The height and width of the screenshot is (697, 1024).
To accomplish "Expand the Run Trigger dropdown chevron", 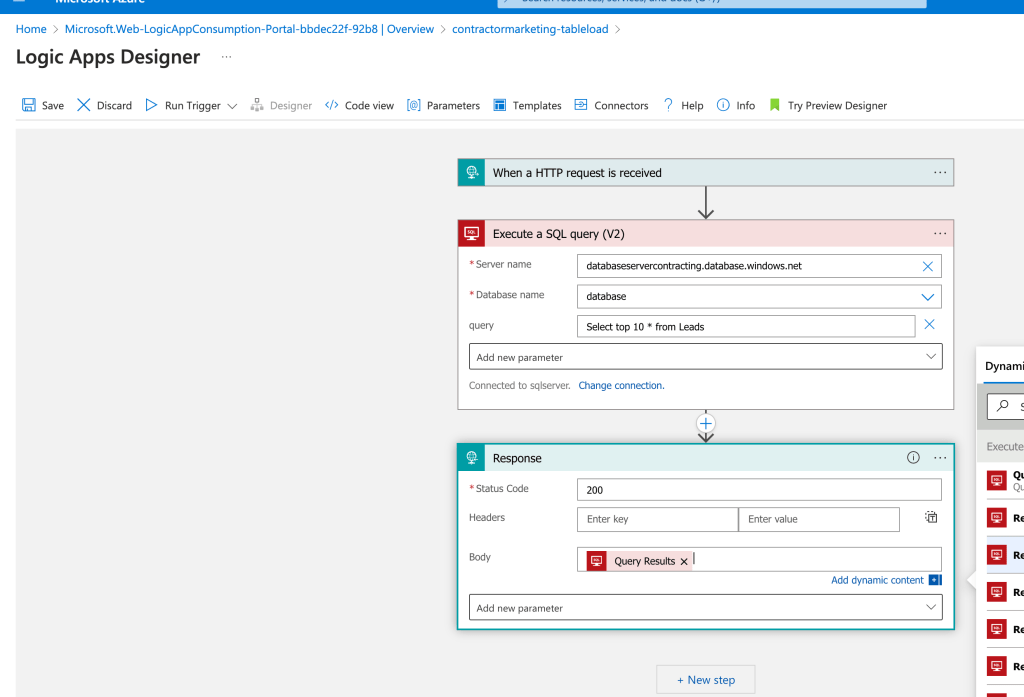I will click(232, 106).
